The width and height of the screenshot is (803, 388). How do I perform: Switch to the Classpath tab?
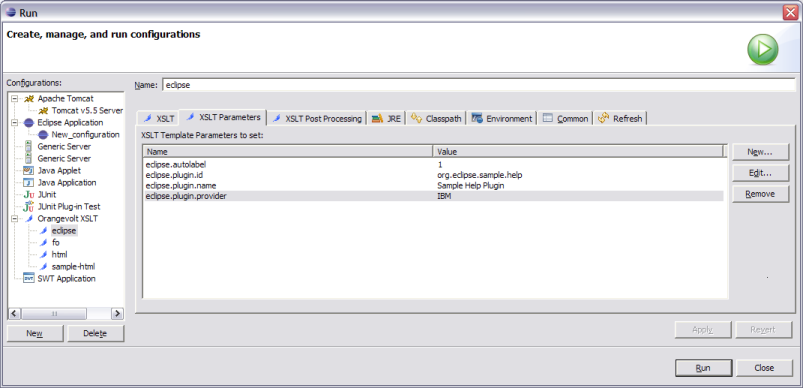coord(436,119)
